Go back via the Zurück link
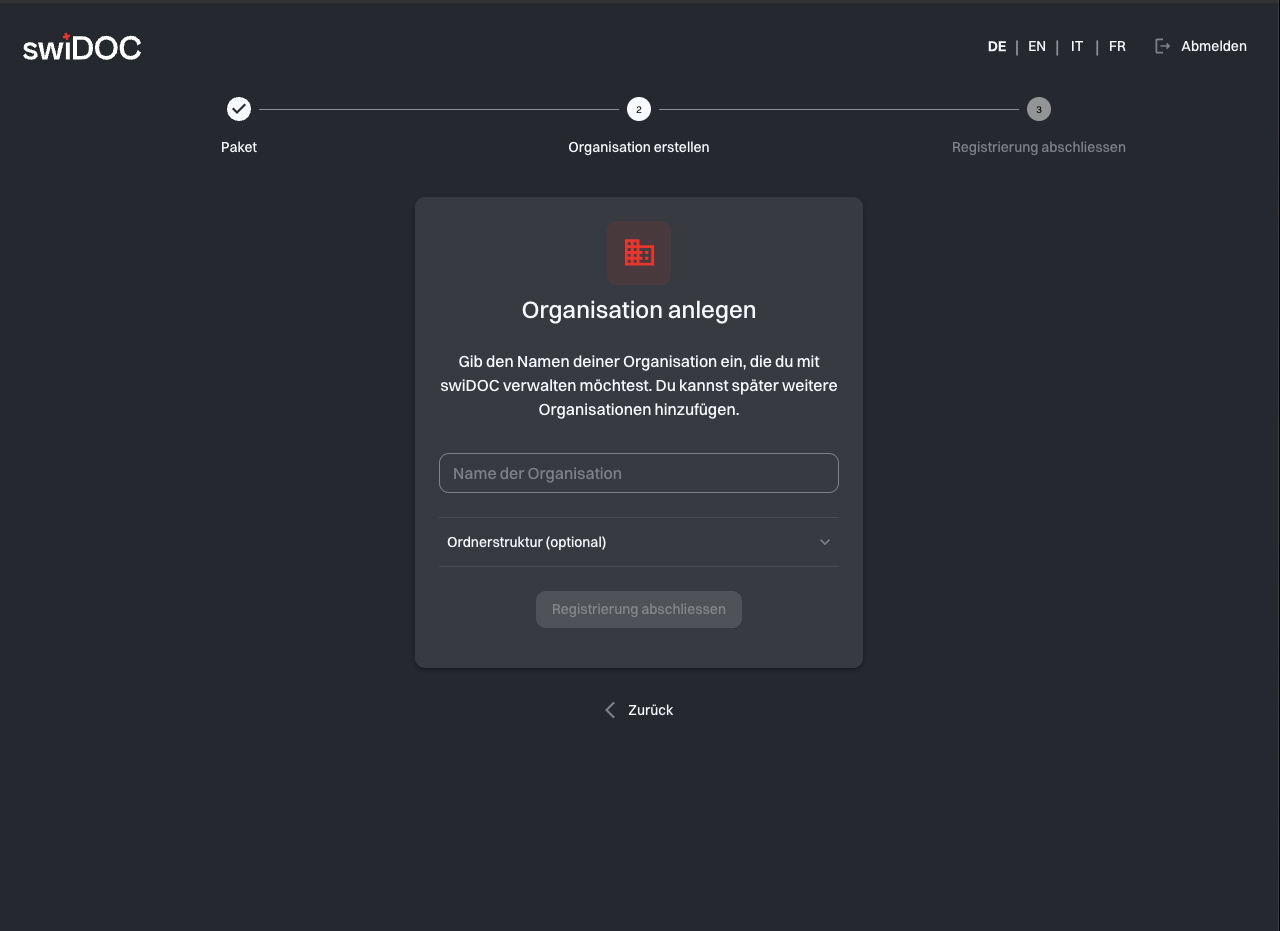The height and width of the screenshot is (931, 1280). (x=650, y=710)
